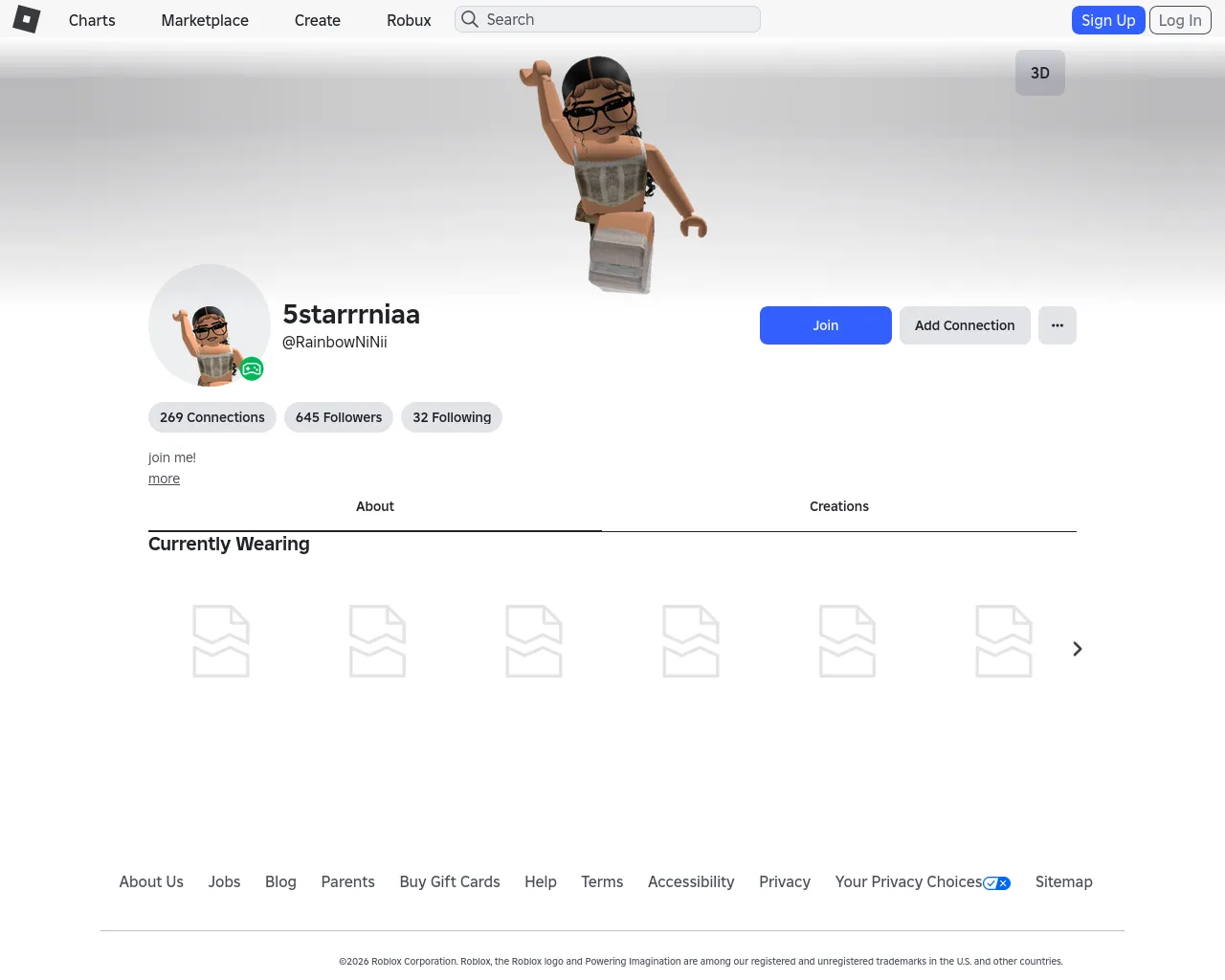Screen dimensions: 1225x980
Task: Select the fifth Currently Wearing item
Action: coord(847,641)
